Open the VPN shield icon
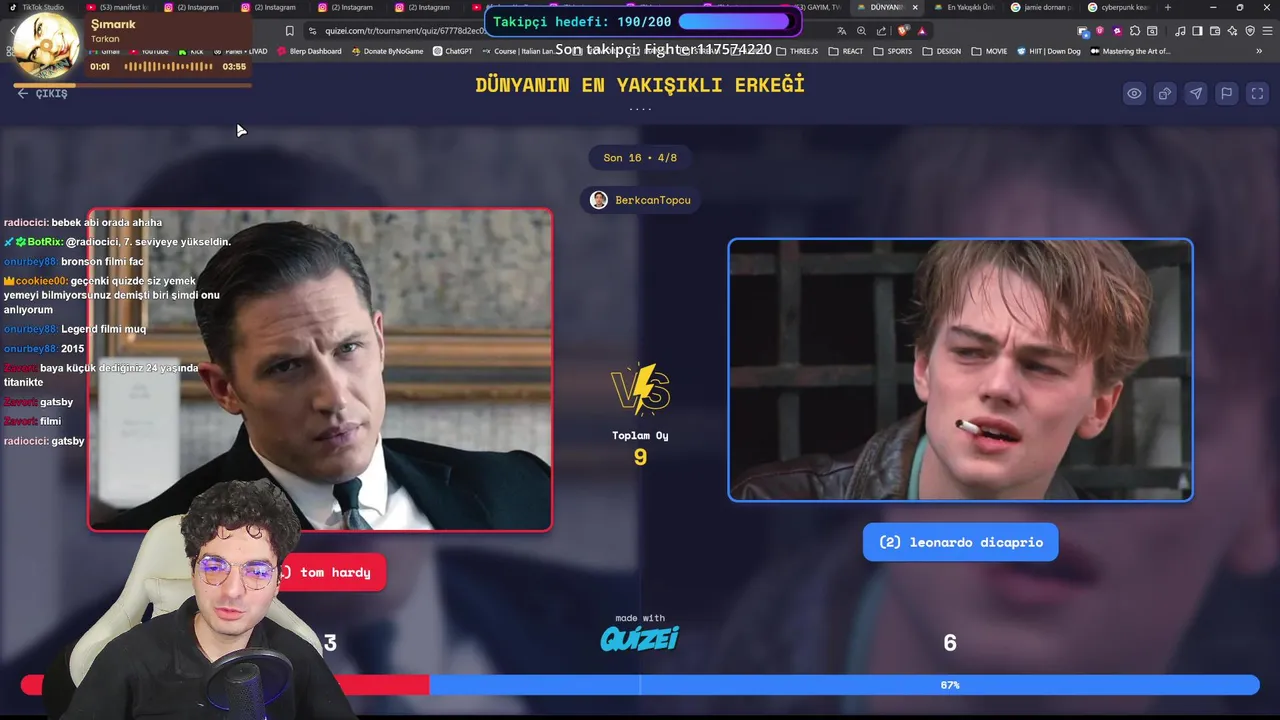The height and width of the screenshot is (720, 1280). (1250, 31)
